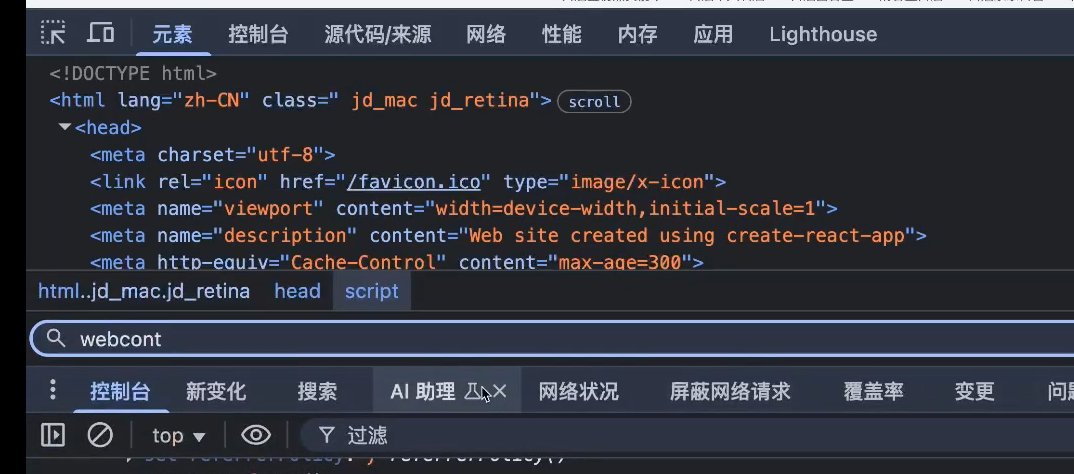The height and width of the screenshot is (474, 1074).
Task: Select the meta Cache-Control line
Action: click(397, 262)
